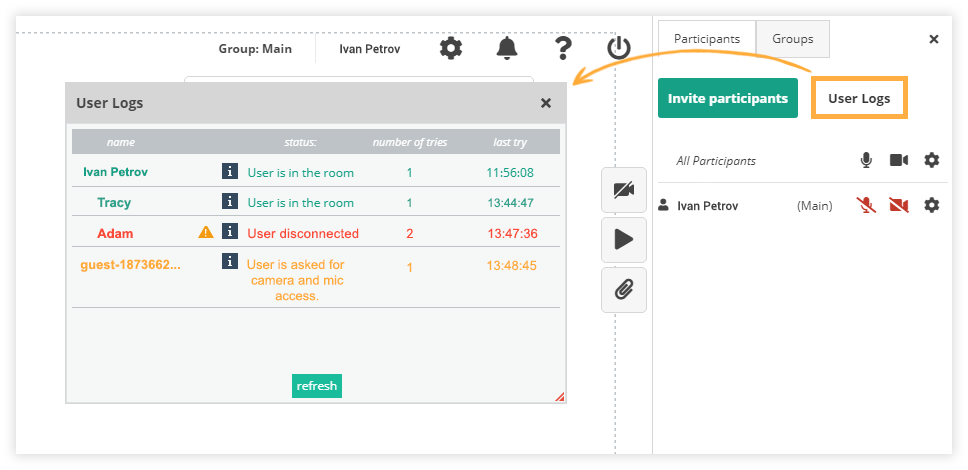Click 'User is asked for camera' status
968x470 pixels.
(x=296, y=280)
